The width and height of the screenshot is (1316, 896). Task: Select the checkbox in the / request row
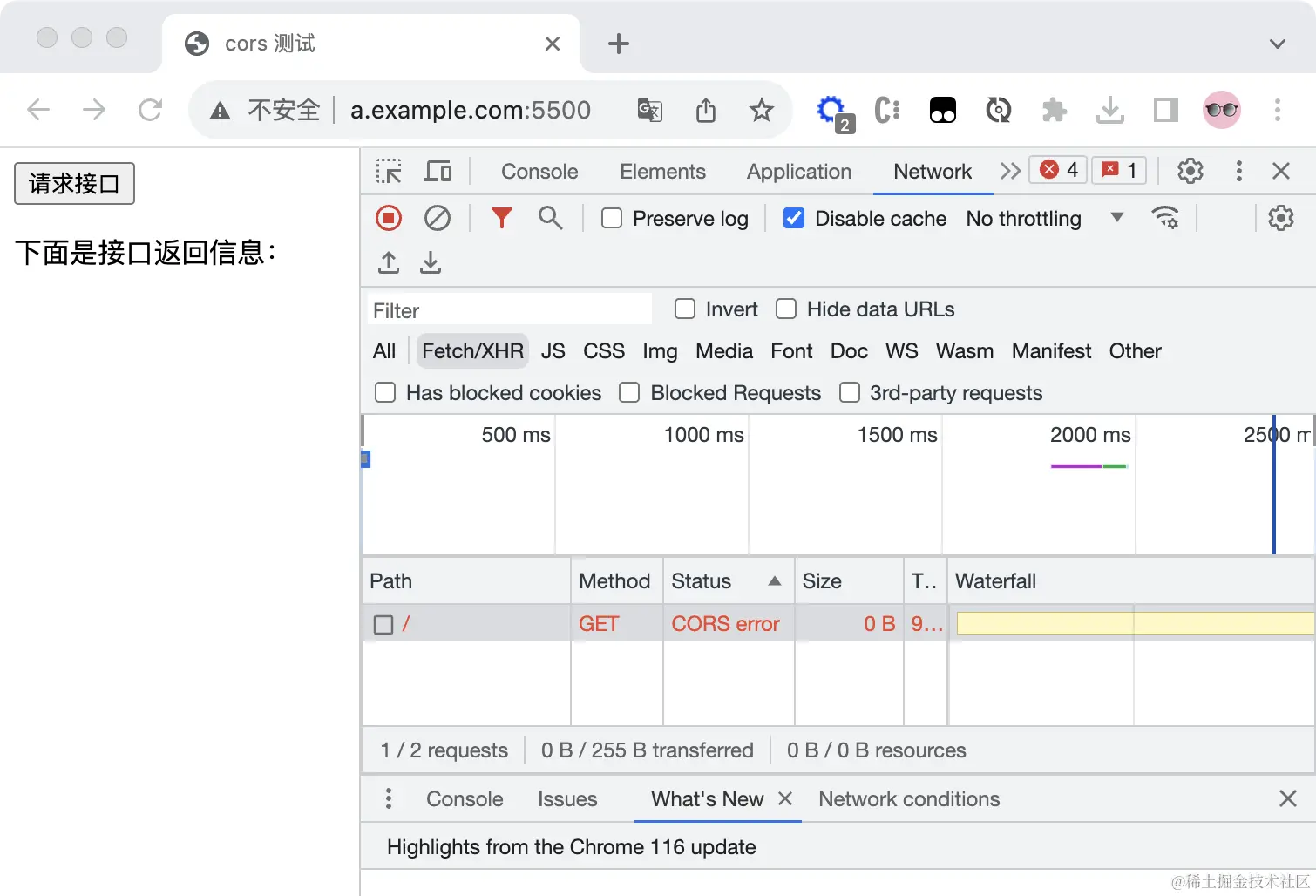point(383,624)
